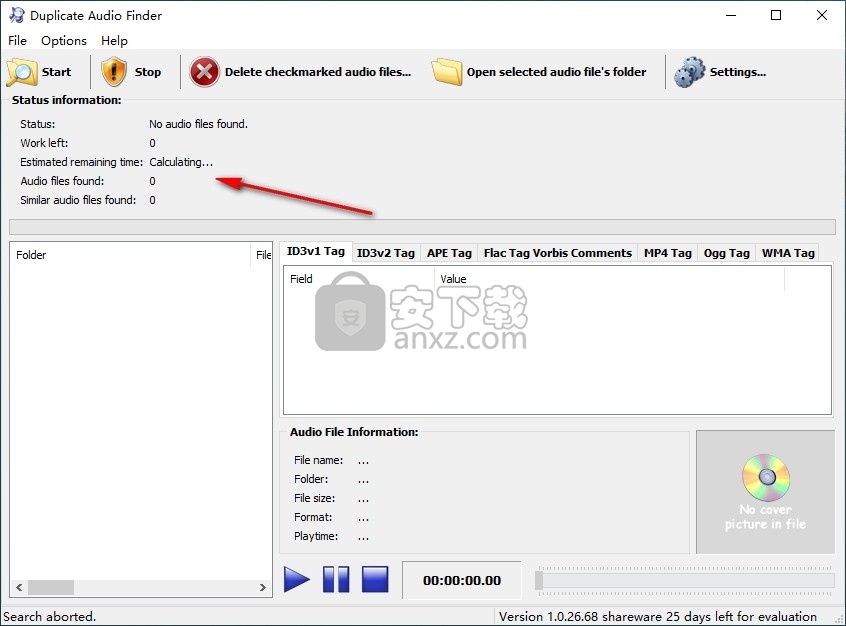Viewport: 846px width, 626px height.
Task: Click the Stop toolbar button label
Action: [x=147, y=72]
